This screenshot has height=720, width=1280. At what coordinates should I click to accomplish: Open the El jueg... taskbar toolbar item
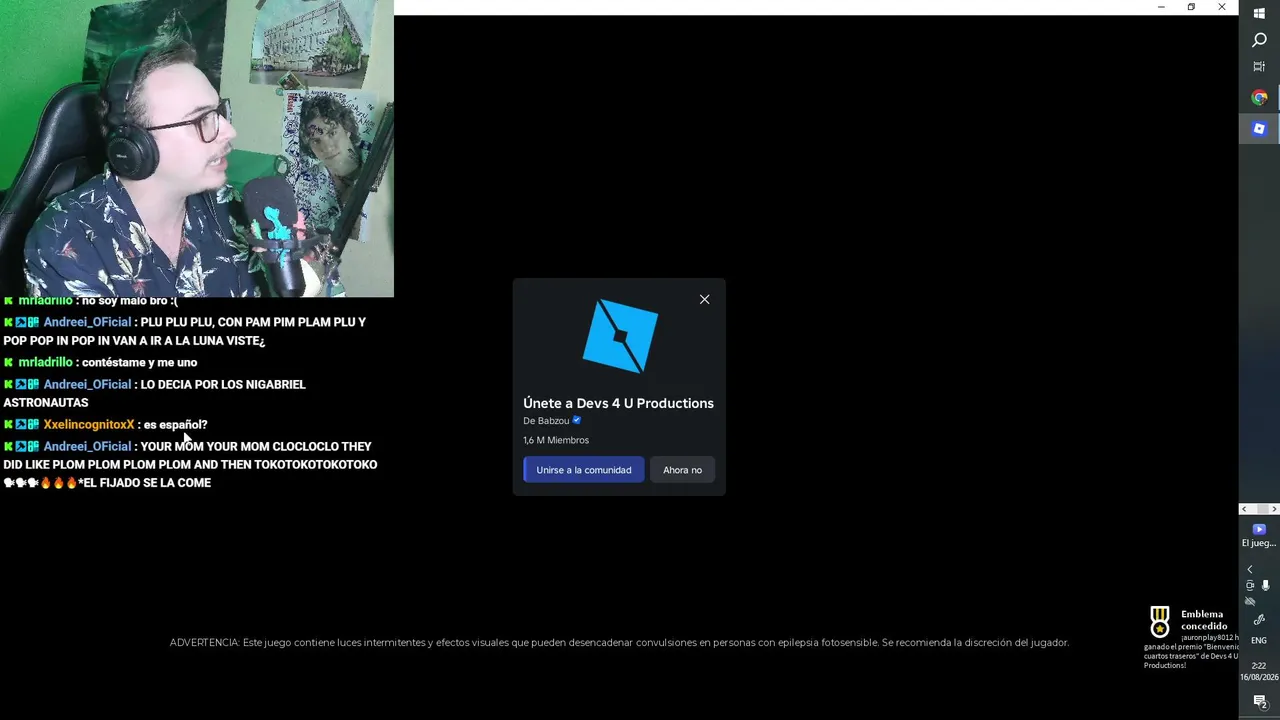(1259, 535)
